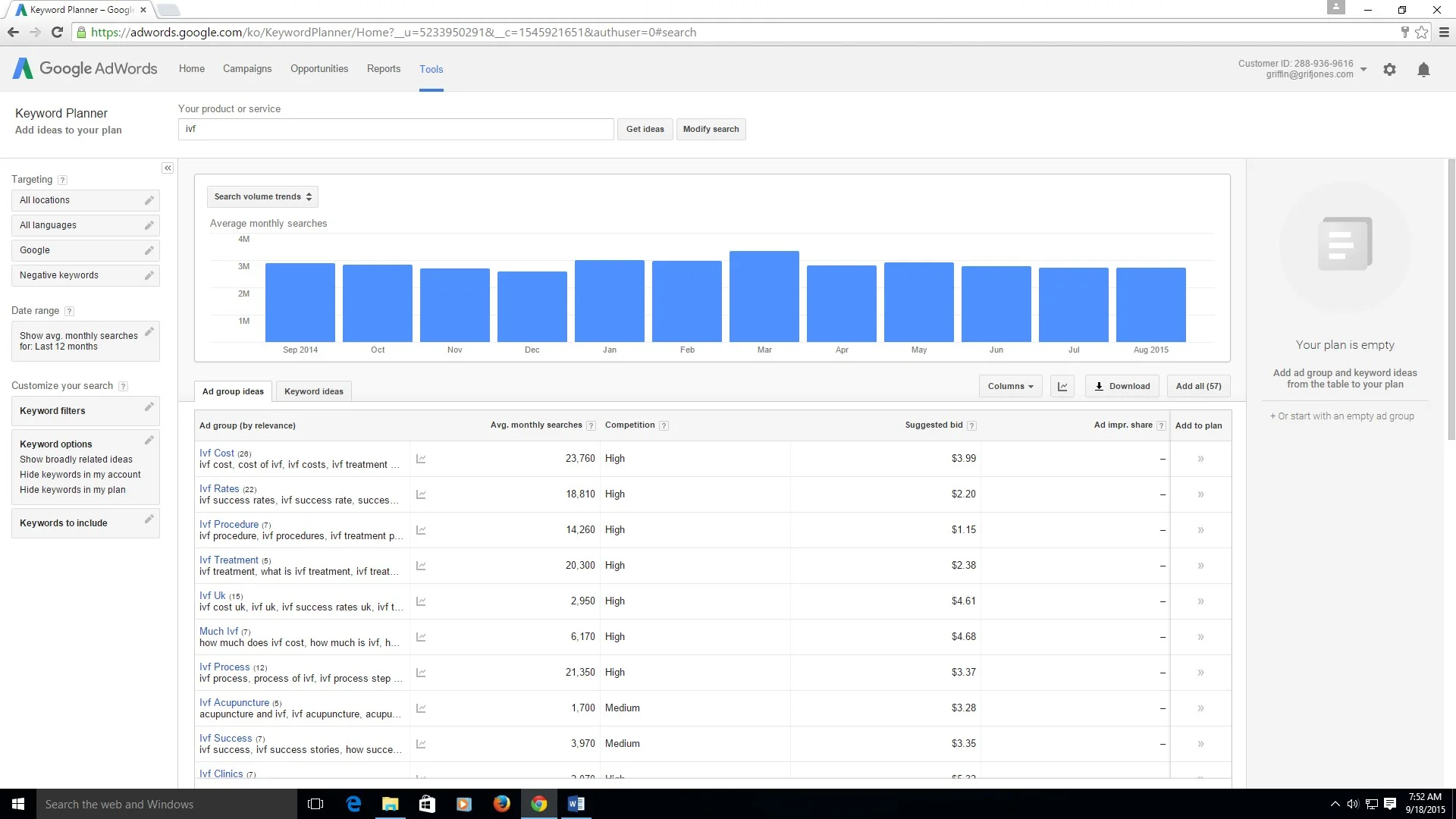Viewport: 1456px width, 819px height.
Task: Toggle chart view icon beside Columns
Action: tap(1062, 386)
